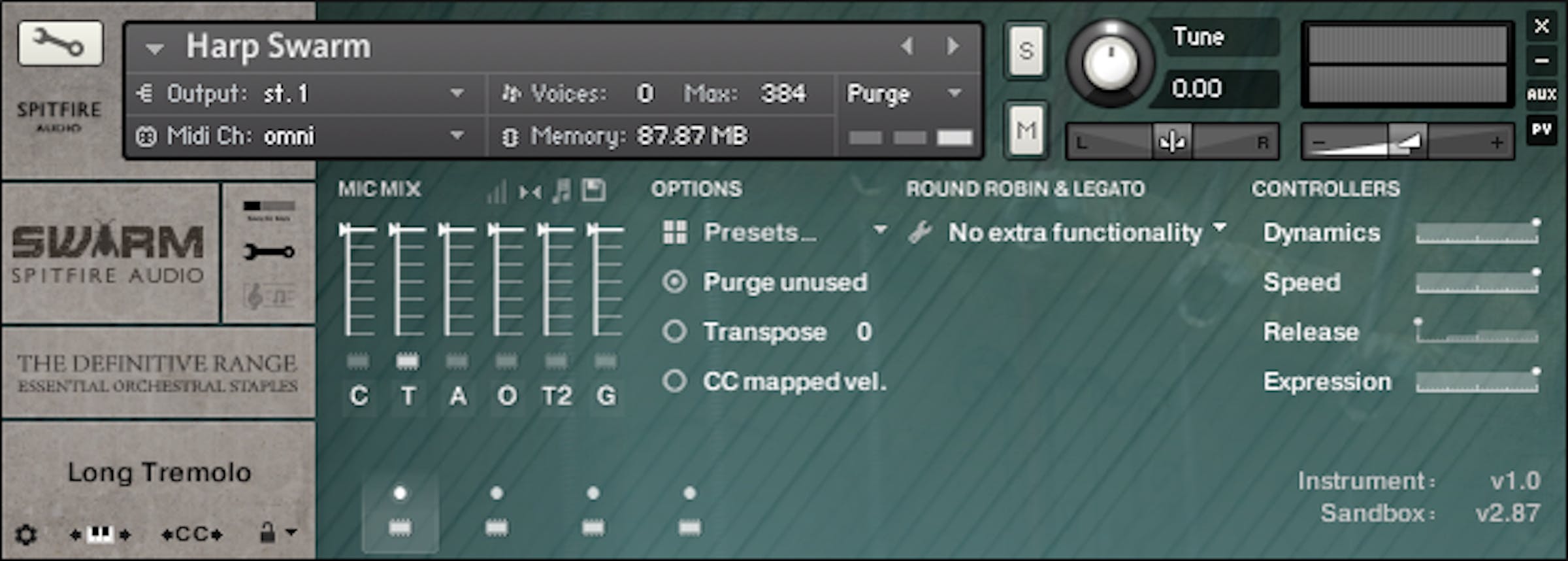Click the A mic label button
The image size is (1568, 561).
(x=458, y=396)
